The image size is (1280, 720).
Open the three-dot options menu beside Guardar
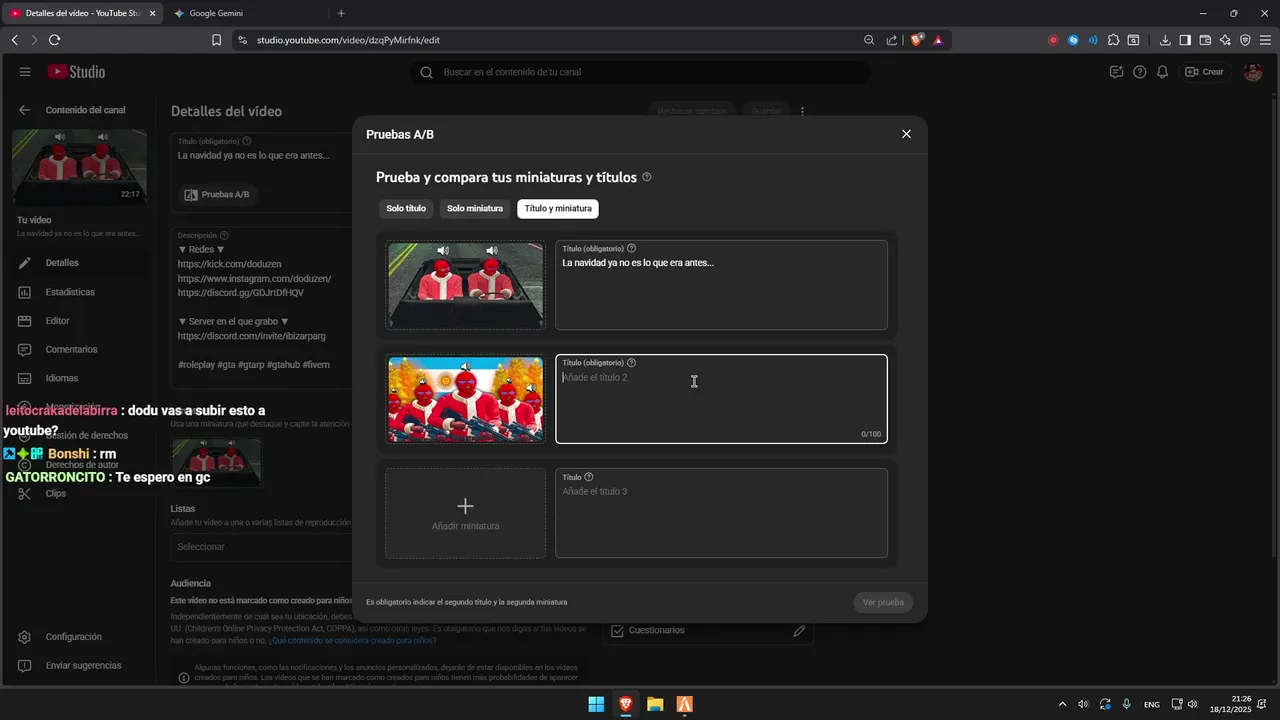(802, 111)
